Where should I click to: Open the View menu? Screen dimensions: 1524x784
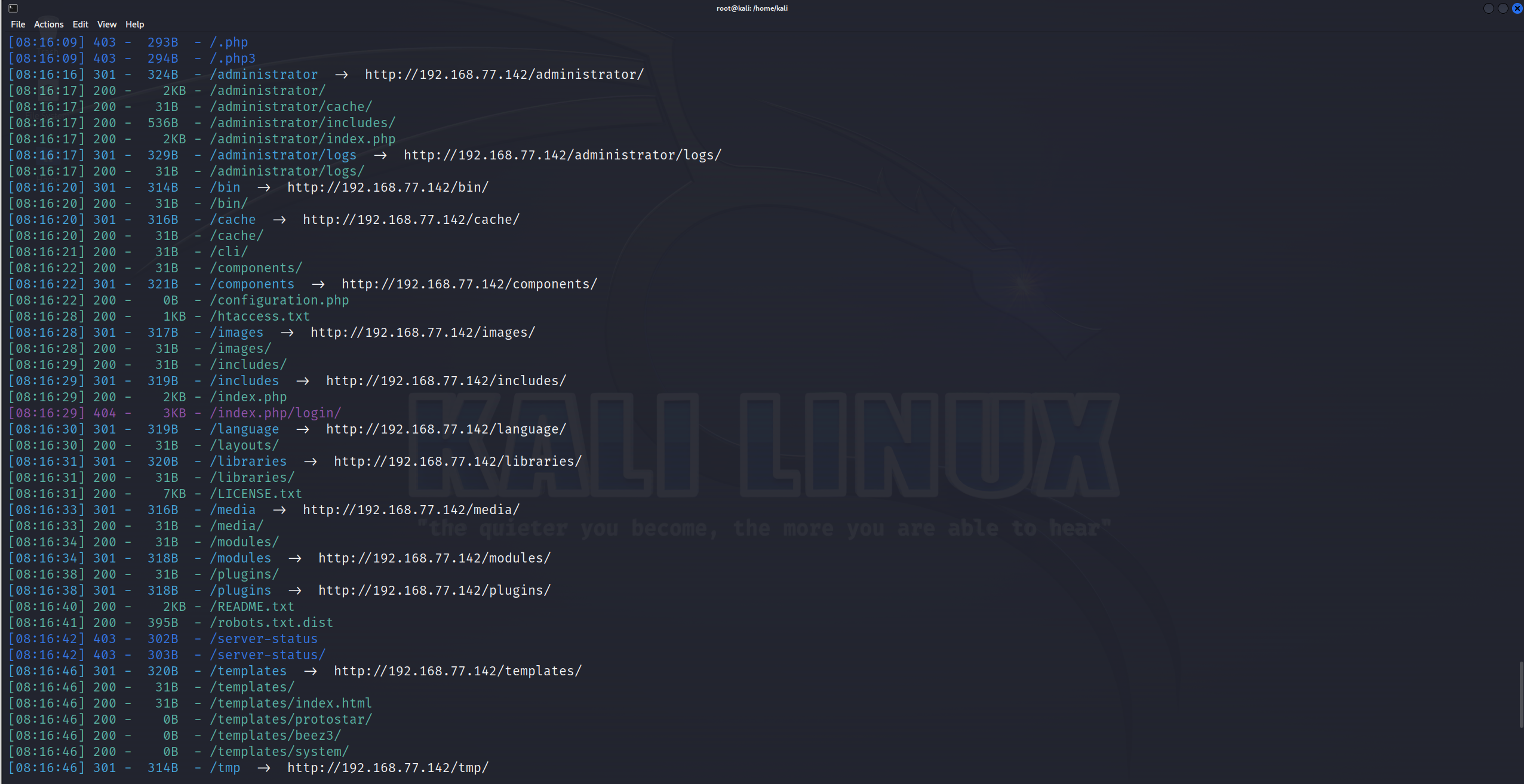107,24
